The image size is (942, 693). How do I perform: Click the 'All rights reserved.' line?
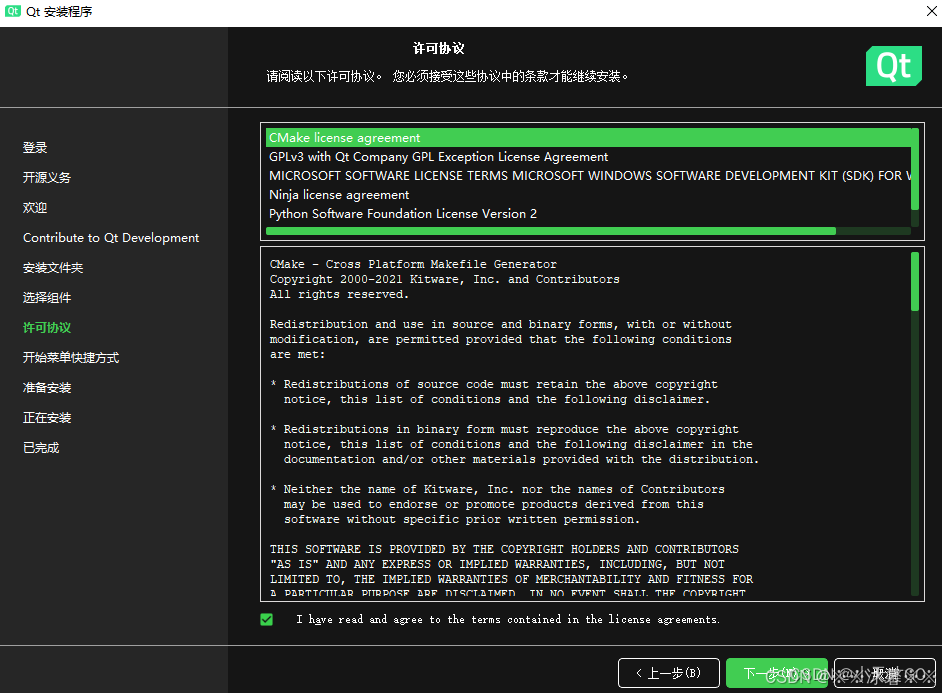click(x=339, y=294)
